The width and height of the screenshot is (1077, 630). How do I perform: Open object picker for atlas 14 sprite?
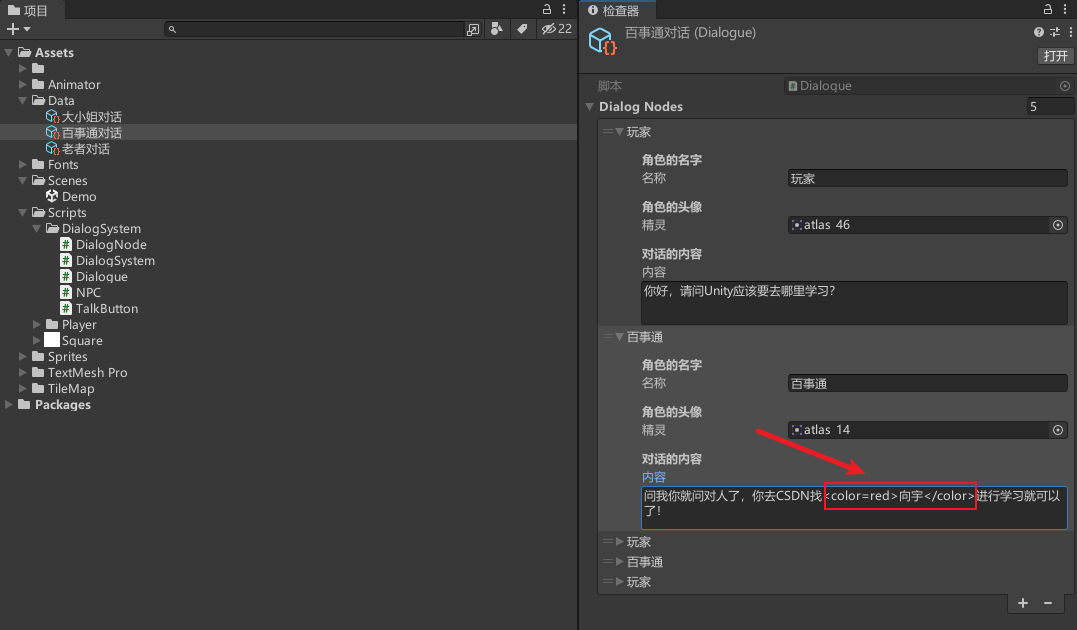click(1058, 429)
